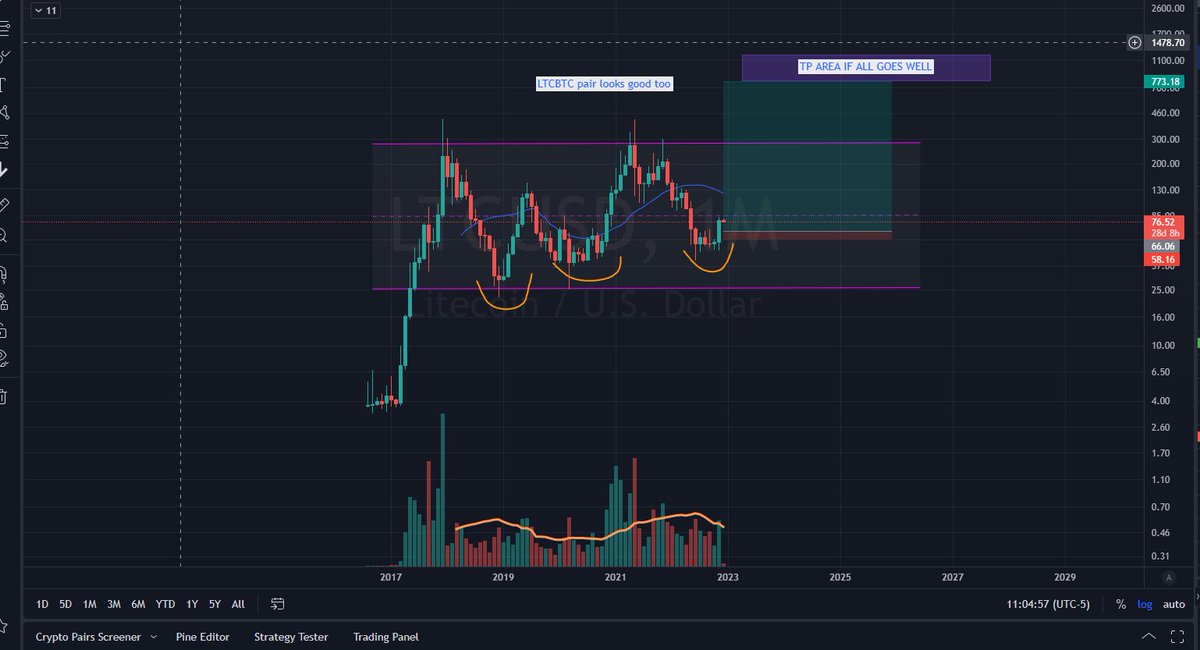Set chart range to 1D
This screenshot has width=1200, height=650.
point(41,604)
